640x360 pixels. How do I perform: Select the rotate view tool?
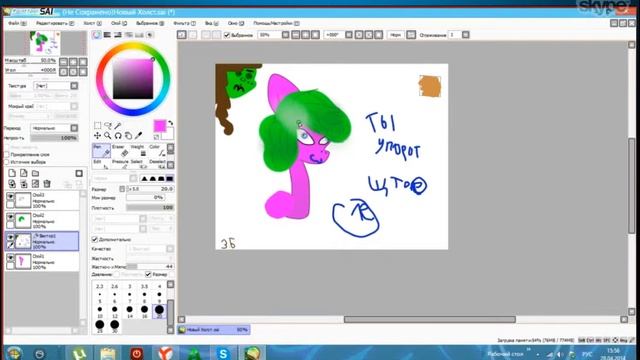(118, 135)
